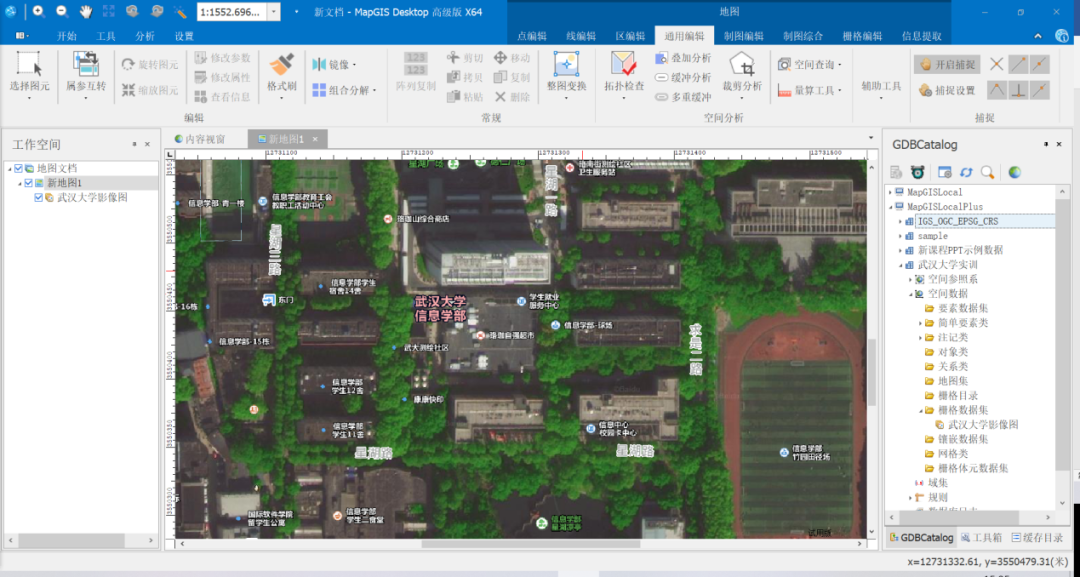Switch to the 缓存目录 panel tab

click(x=1037, y=538)
